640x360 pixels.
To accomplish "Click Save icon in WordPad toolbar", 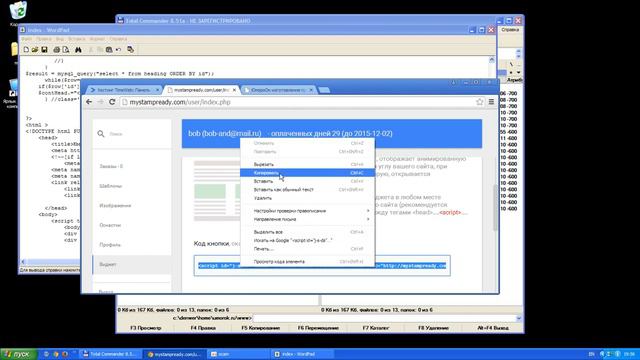I will tap(44, 50).
